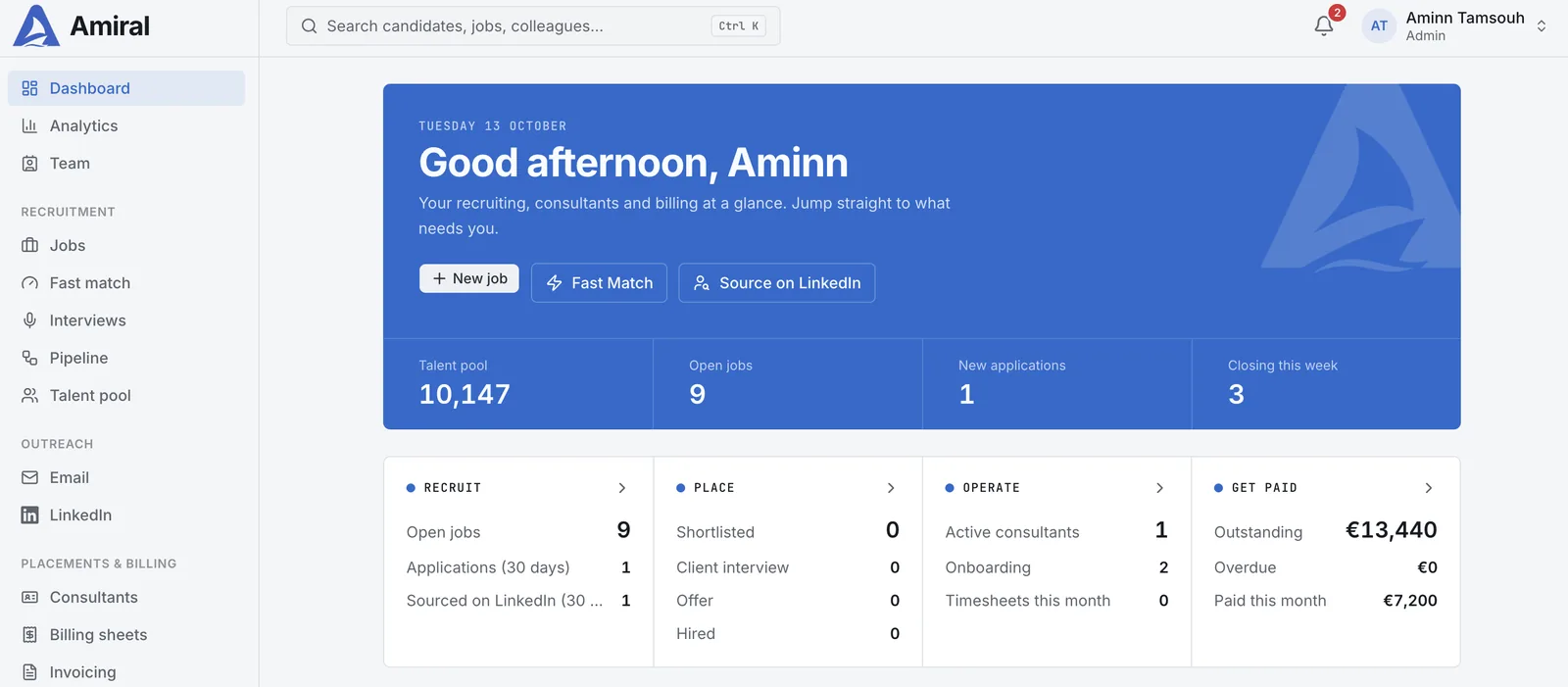Click 'Timesheets this month' row
Viewport: 1568px width, 687px height.
[x=1056, y=601]
